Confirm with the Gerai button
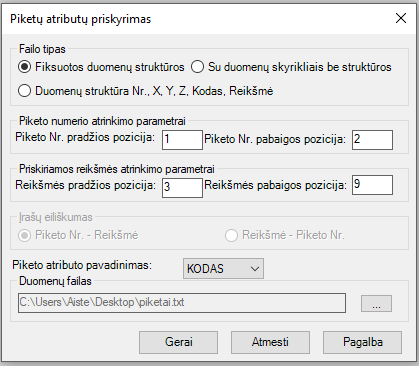The image size is (419, 366). [178, 342]
